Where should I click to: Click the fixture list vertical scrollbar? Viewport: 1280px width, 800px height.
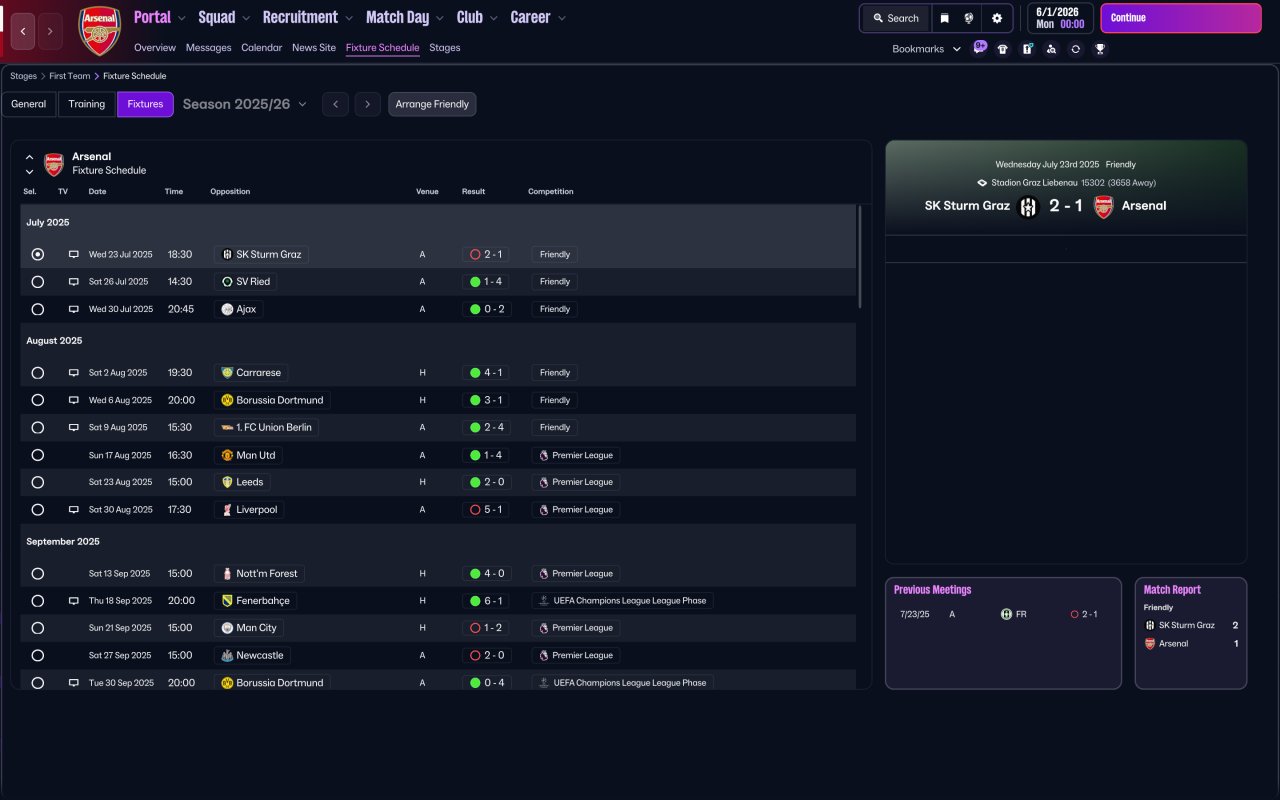860,256
